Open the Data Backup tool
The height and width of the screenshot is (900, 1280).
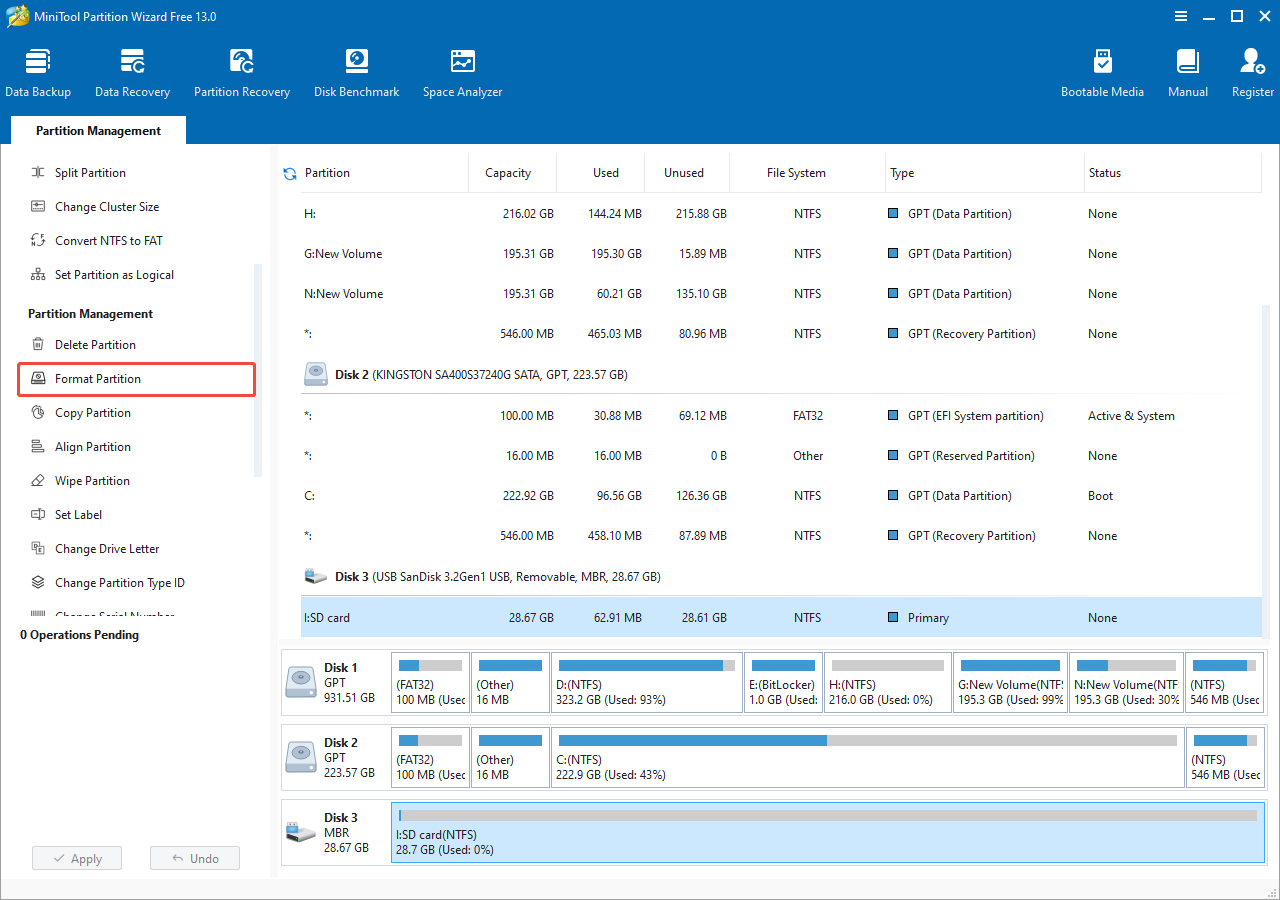click(38, 73)
